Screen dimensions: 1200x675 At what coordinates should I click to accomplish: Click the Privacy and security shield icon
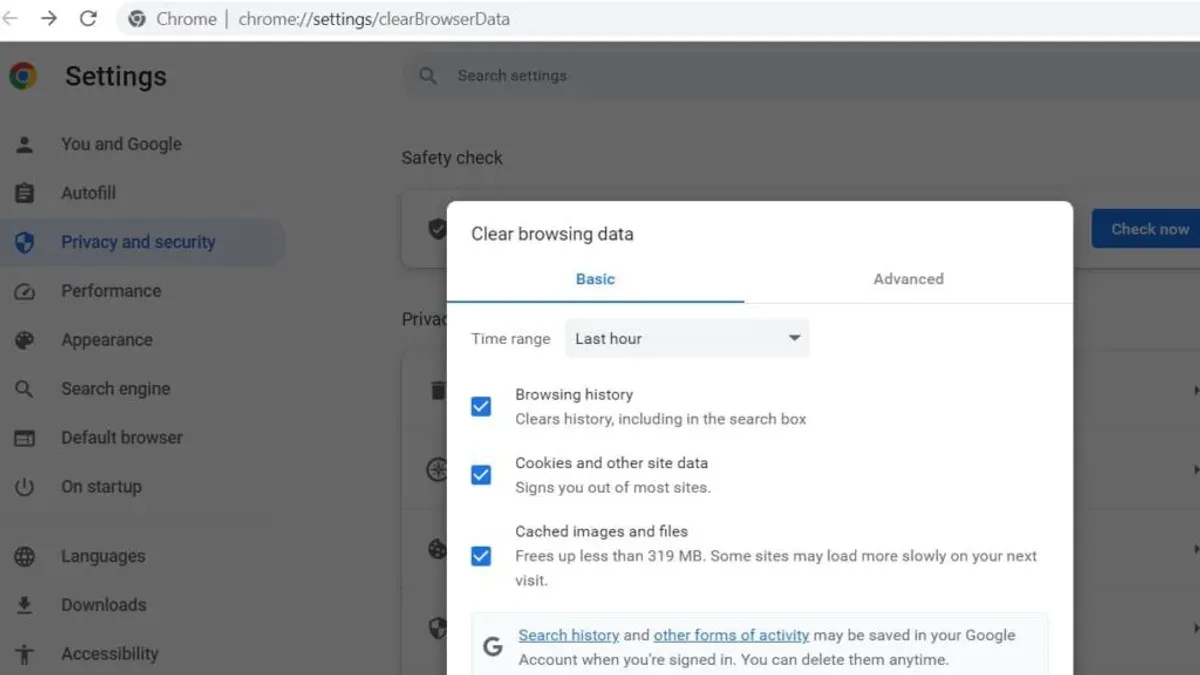[x=25, y=242]
